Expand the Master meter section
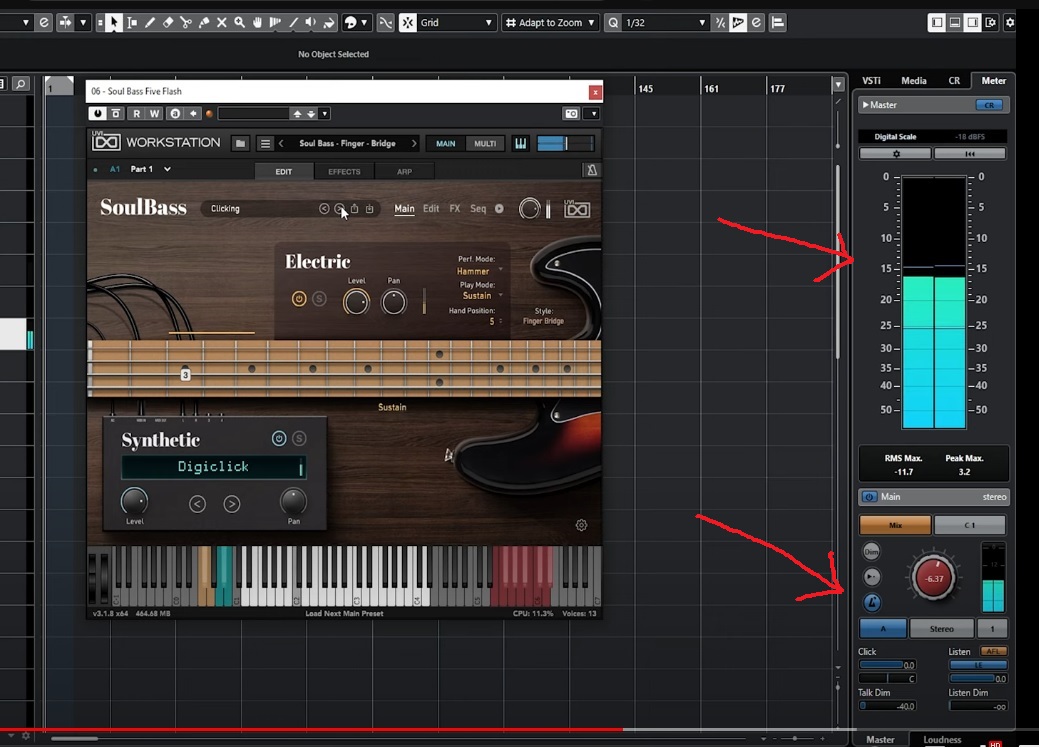Screen dimensions: 1039x747 click(865, 105)
